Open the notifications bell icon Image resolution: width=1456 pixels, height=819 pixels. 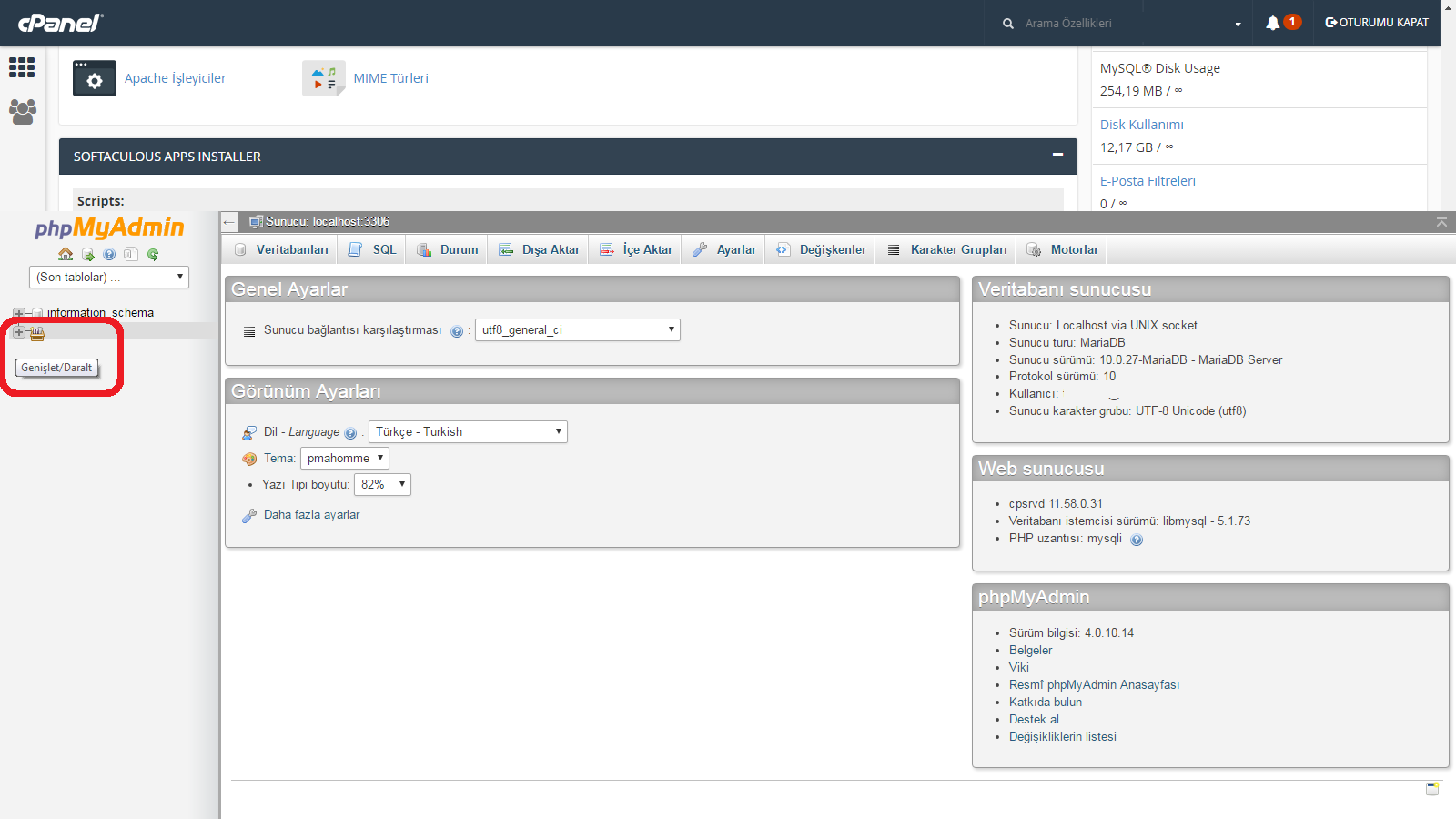[1272, 23]
